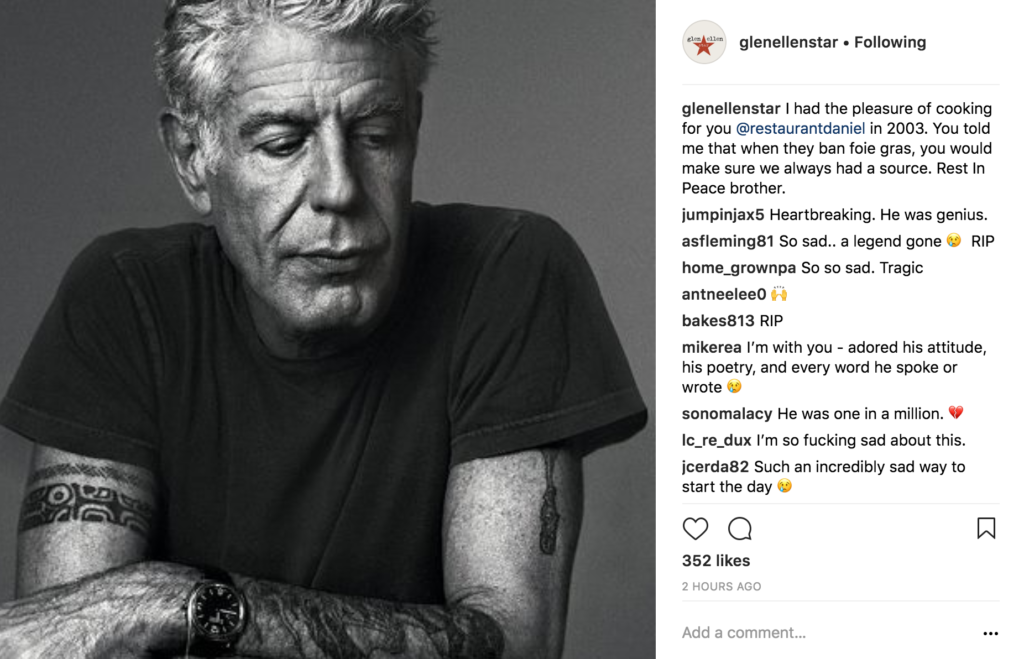Open comments with the speech bubble icon
1024x659 pixels.
(x=740, y=528)
